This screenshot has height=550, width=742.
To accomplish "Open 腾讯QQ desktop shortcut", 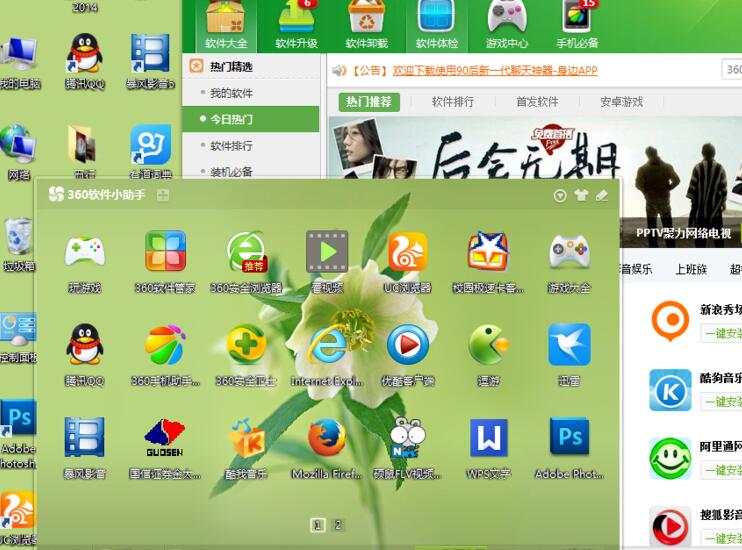I will tap(85, 61).
